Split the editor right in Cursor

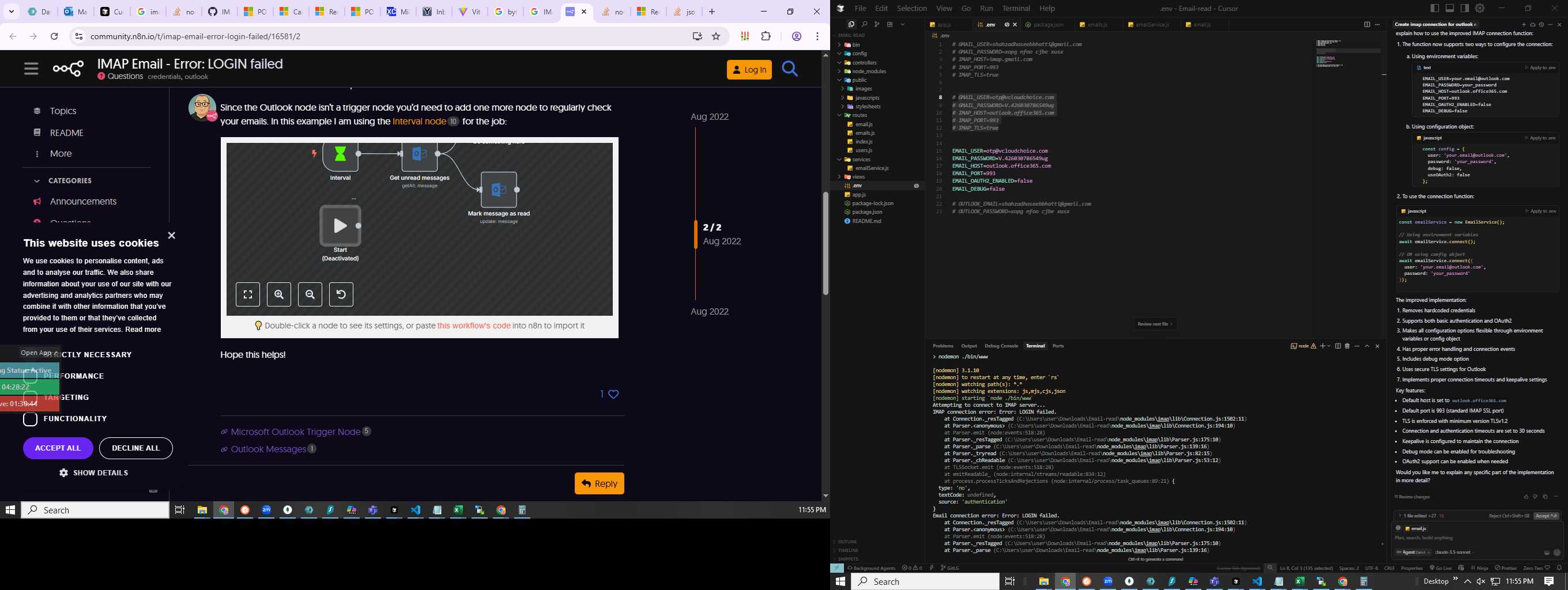(1367, 24)
